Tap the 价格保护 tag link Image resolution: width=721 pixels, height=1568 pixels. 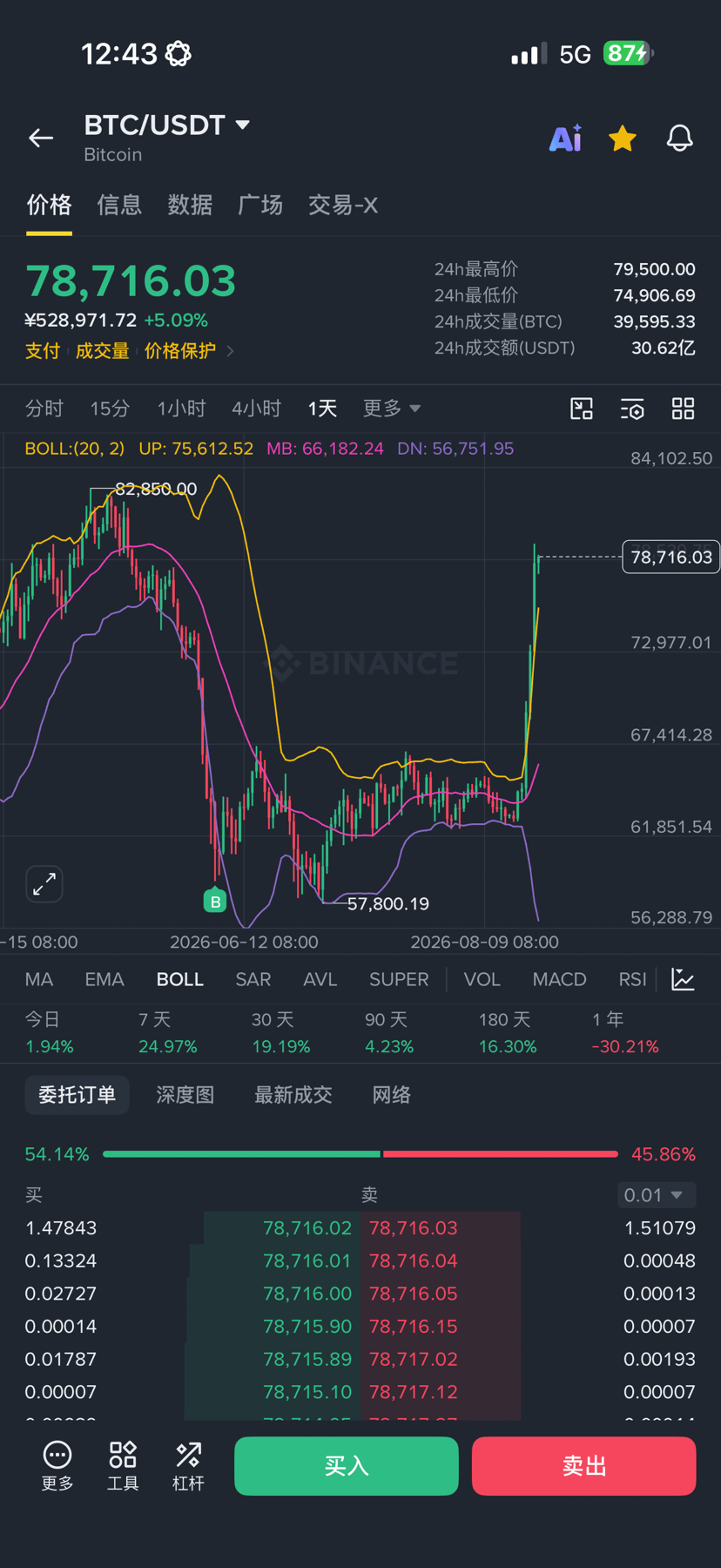(x=180, y=351)
